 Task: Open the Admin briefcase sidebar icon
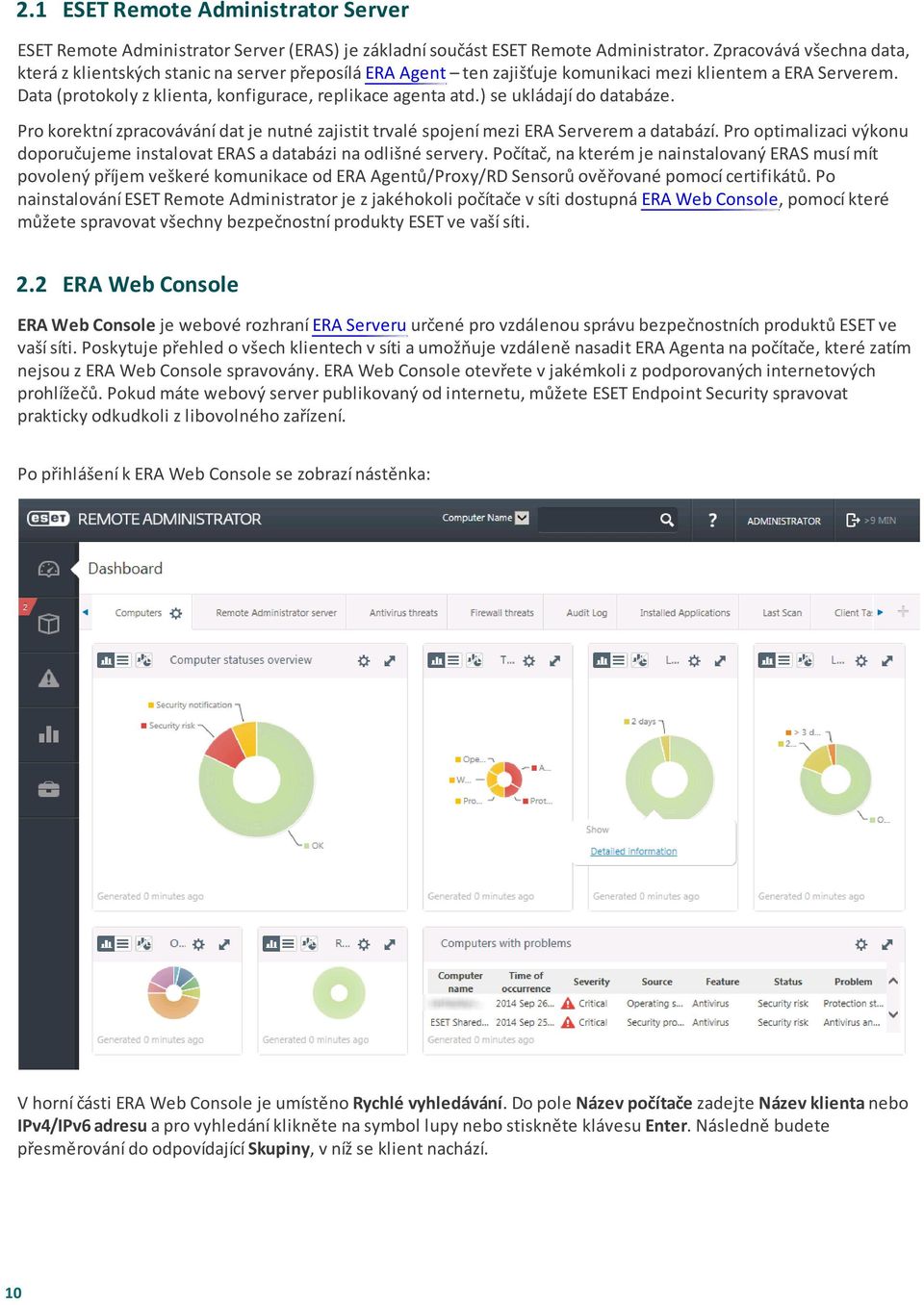(48, 789)
